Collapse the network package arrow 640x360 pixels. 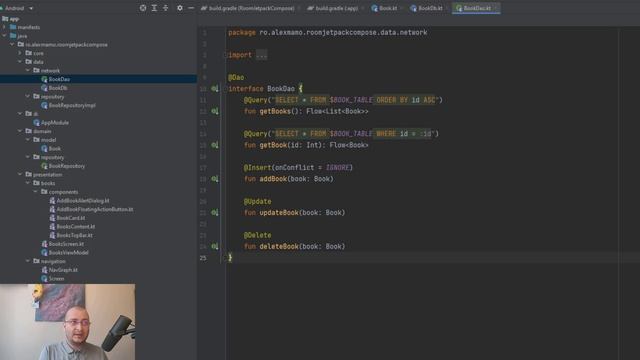(x=28, y=71)
